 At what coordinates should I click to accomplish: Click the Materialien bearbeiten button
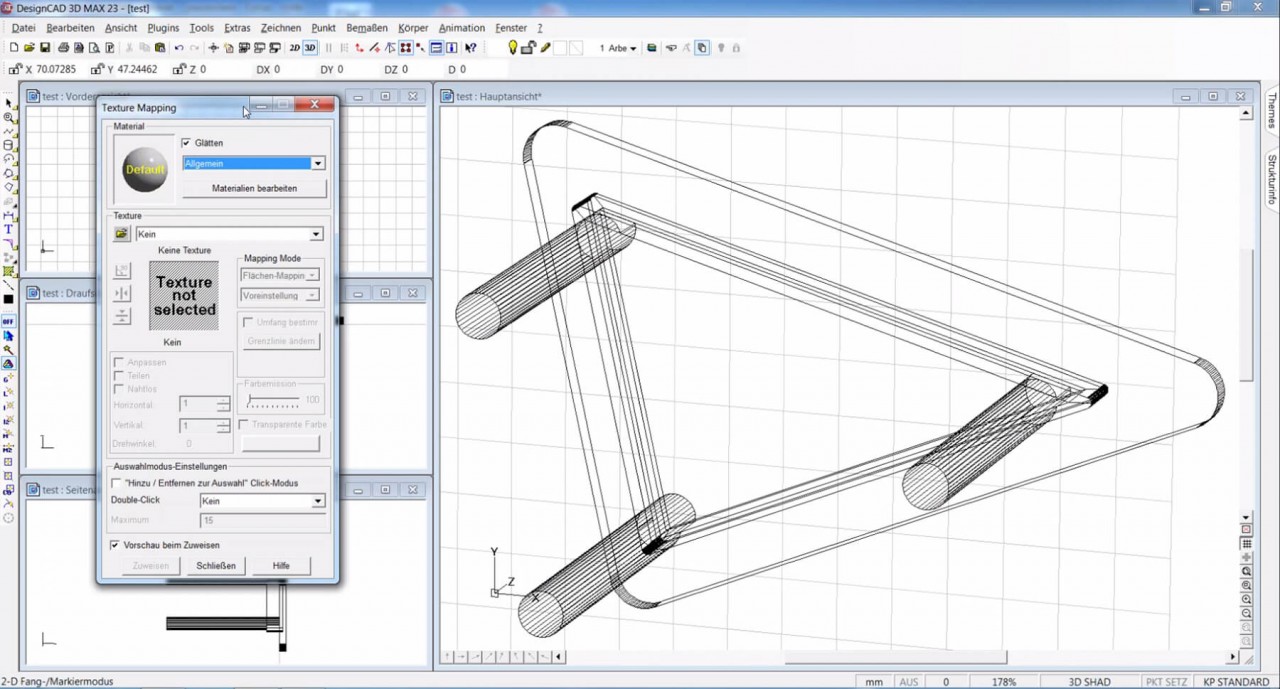254,188
